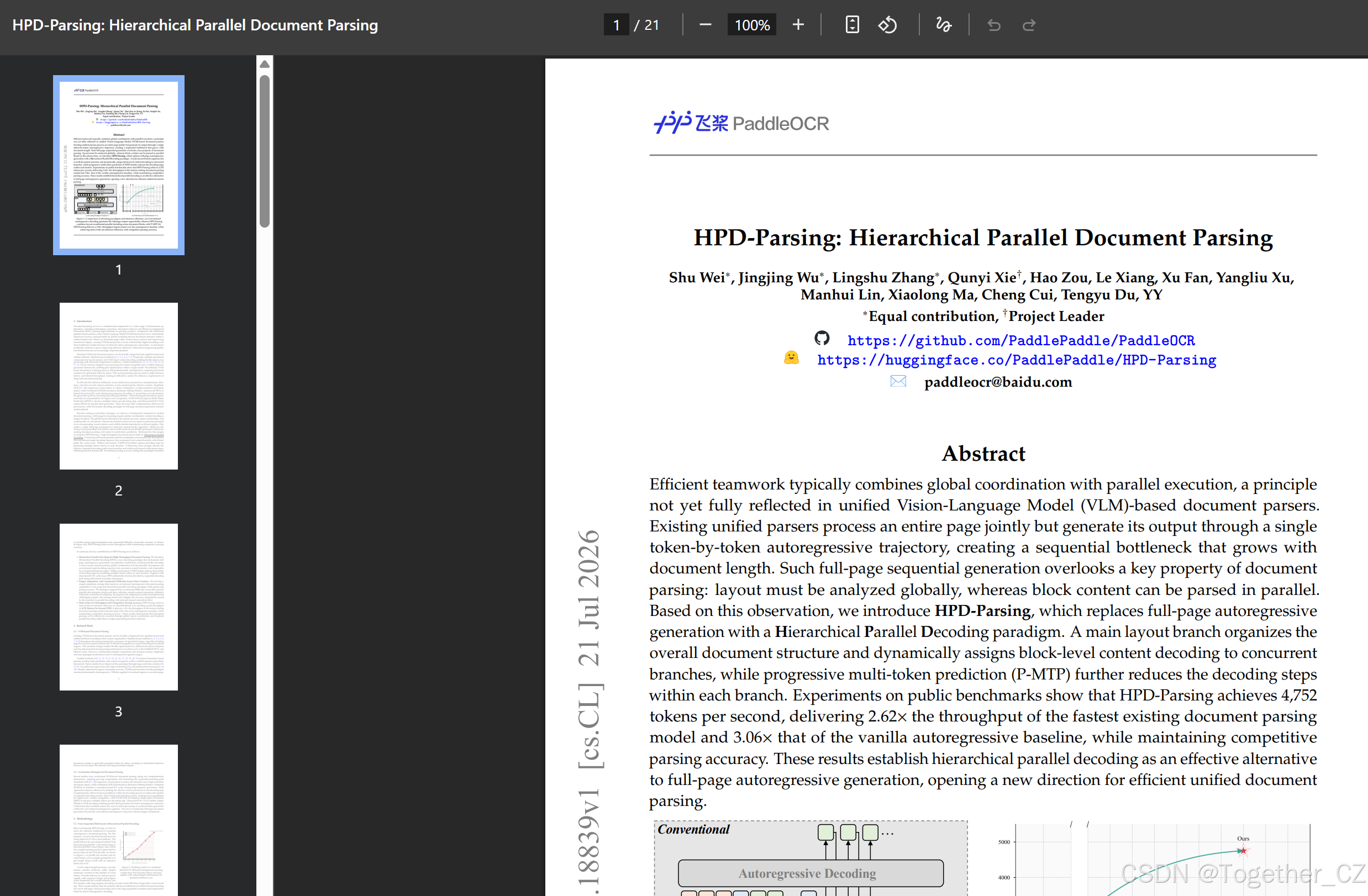Click the undo arrow icon
Image resolution: width=1368 pixels, height=896 pixels.
(994, 25)
